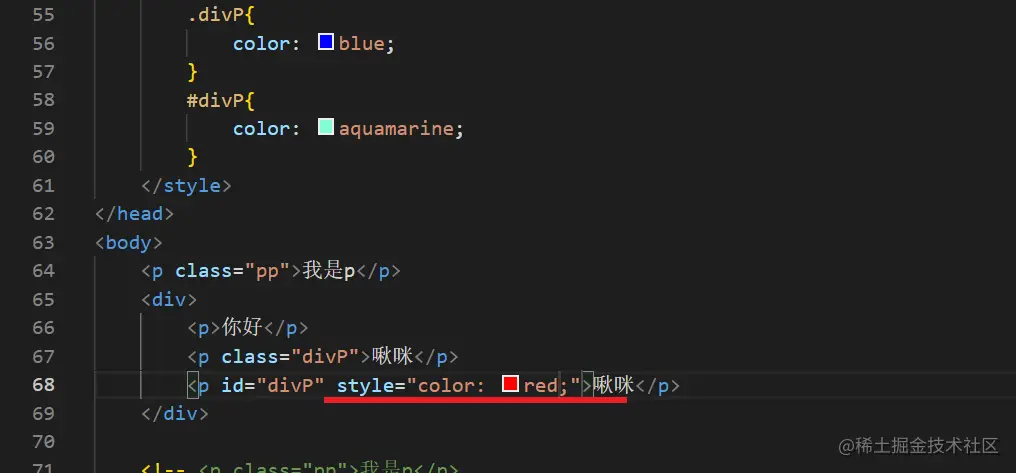1016x473 pixels.
Task: Select line number 59 in the gutter
Action: tap(43, 129)
